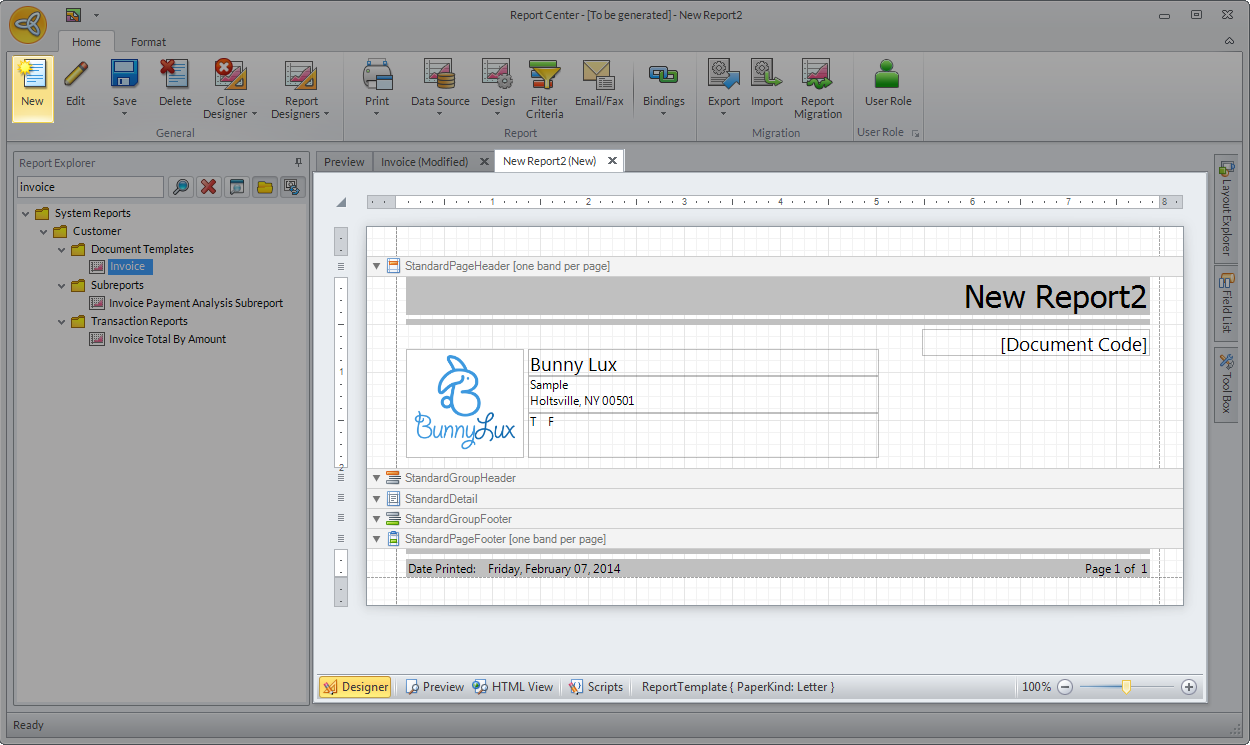Click the search icon in Report Explorer

[180, 187]
